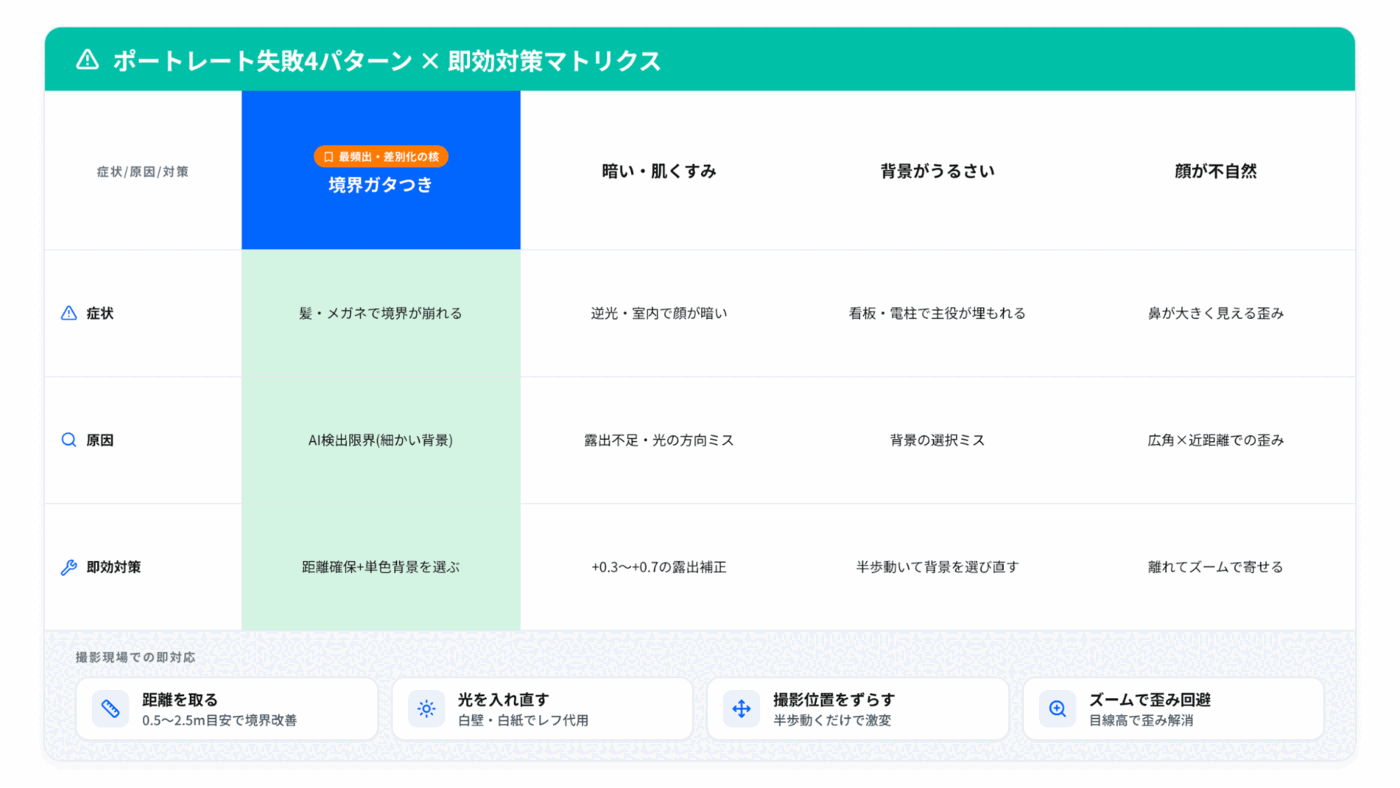Click the title ポートレート失敗4パターン × 即効対策マトリクス
The height and width of the screenshot is (788, 1400).
387,60
